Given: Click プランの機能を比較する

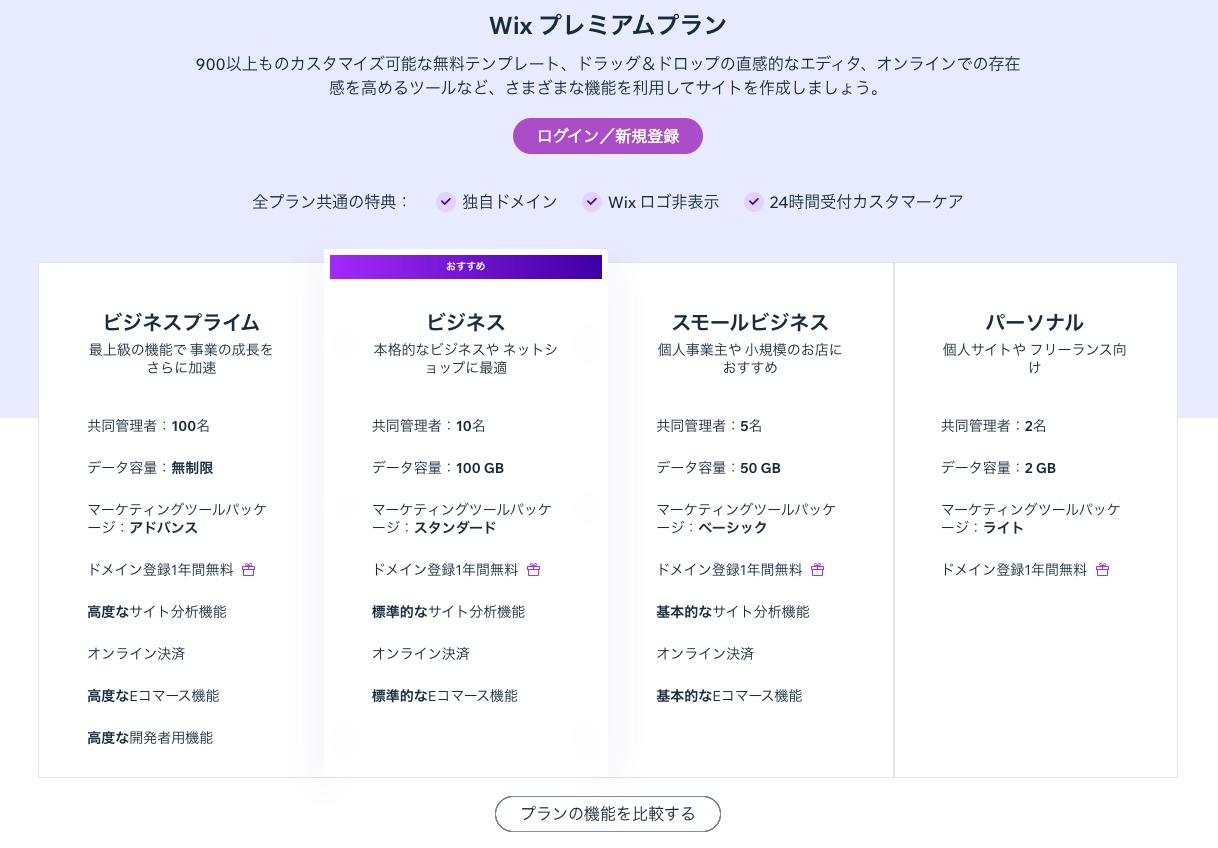Looking at the screenshot, I should pos(607,814).
